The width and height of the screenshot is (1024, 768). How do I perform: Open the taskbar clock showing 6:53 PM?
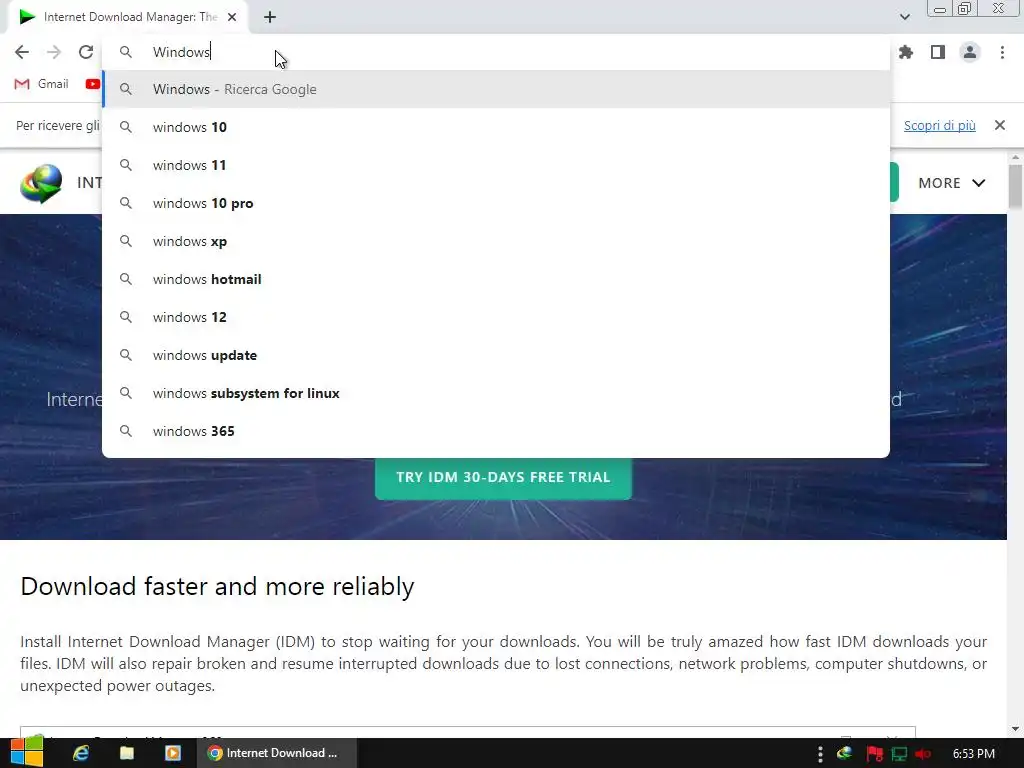point(973,754)
